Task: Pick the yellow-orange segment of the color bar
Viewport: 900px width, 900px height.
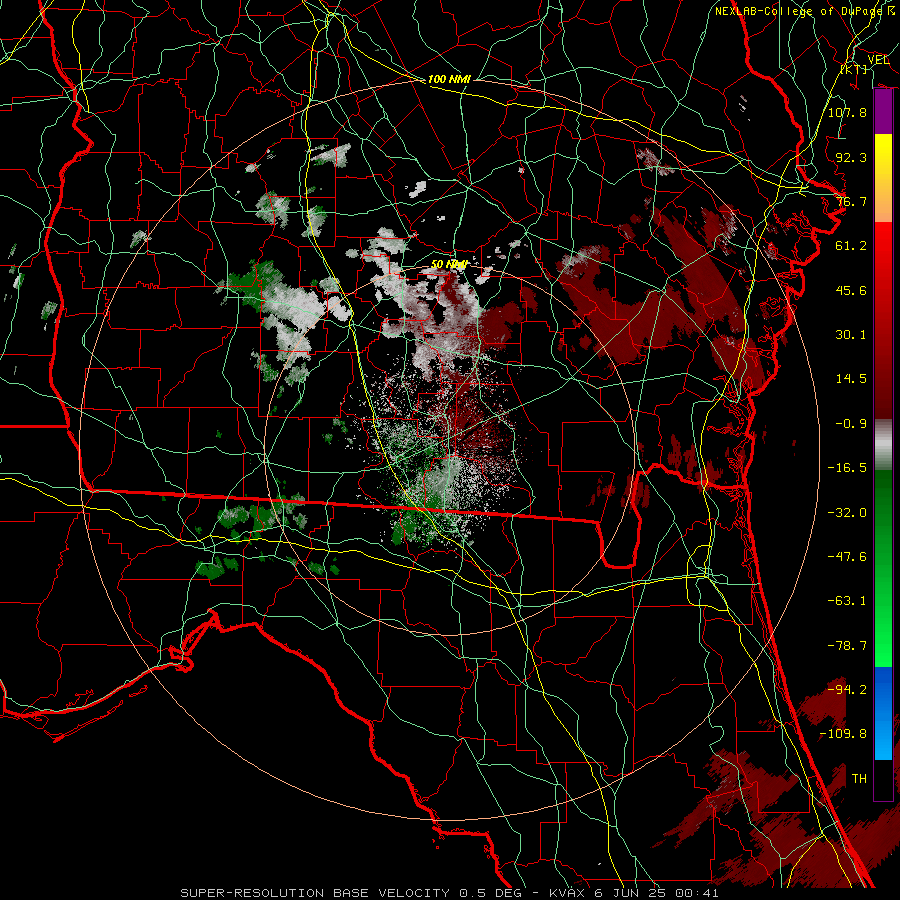Action: tap(883, 178)
